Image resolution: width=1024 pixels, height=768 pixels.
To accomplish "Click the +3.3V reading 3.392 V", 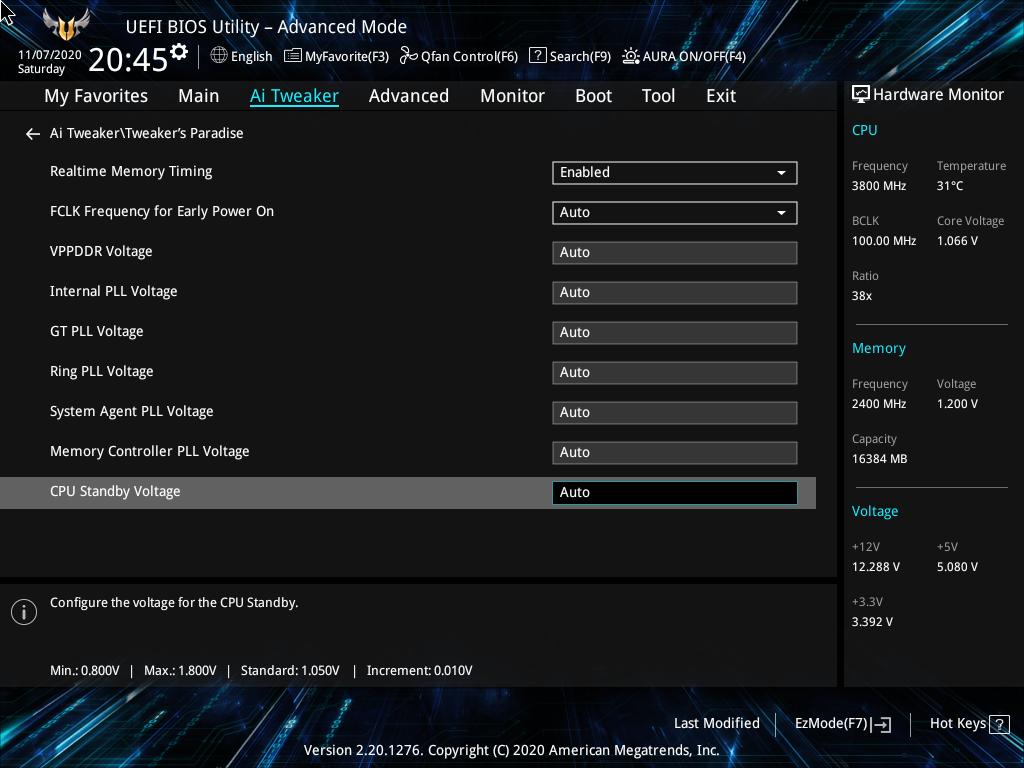I will pyautogui.click(x=872, y=622).
